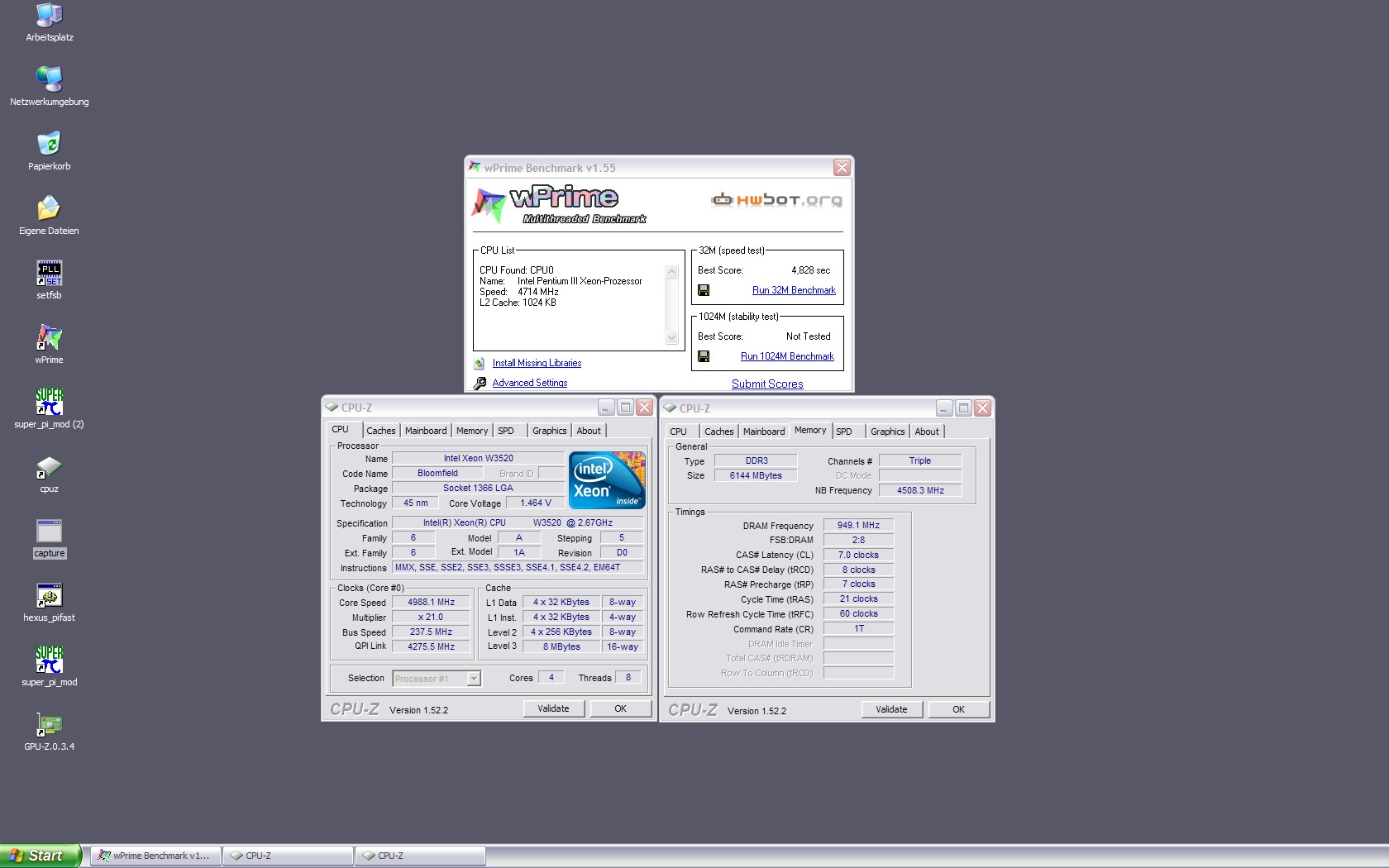Click the DRAM Frequency value 949.1 MHz
1389x868 pixels.
pos(858,526)
